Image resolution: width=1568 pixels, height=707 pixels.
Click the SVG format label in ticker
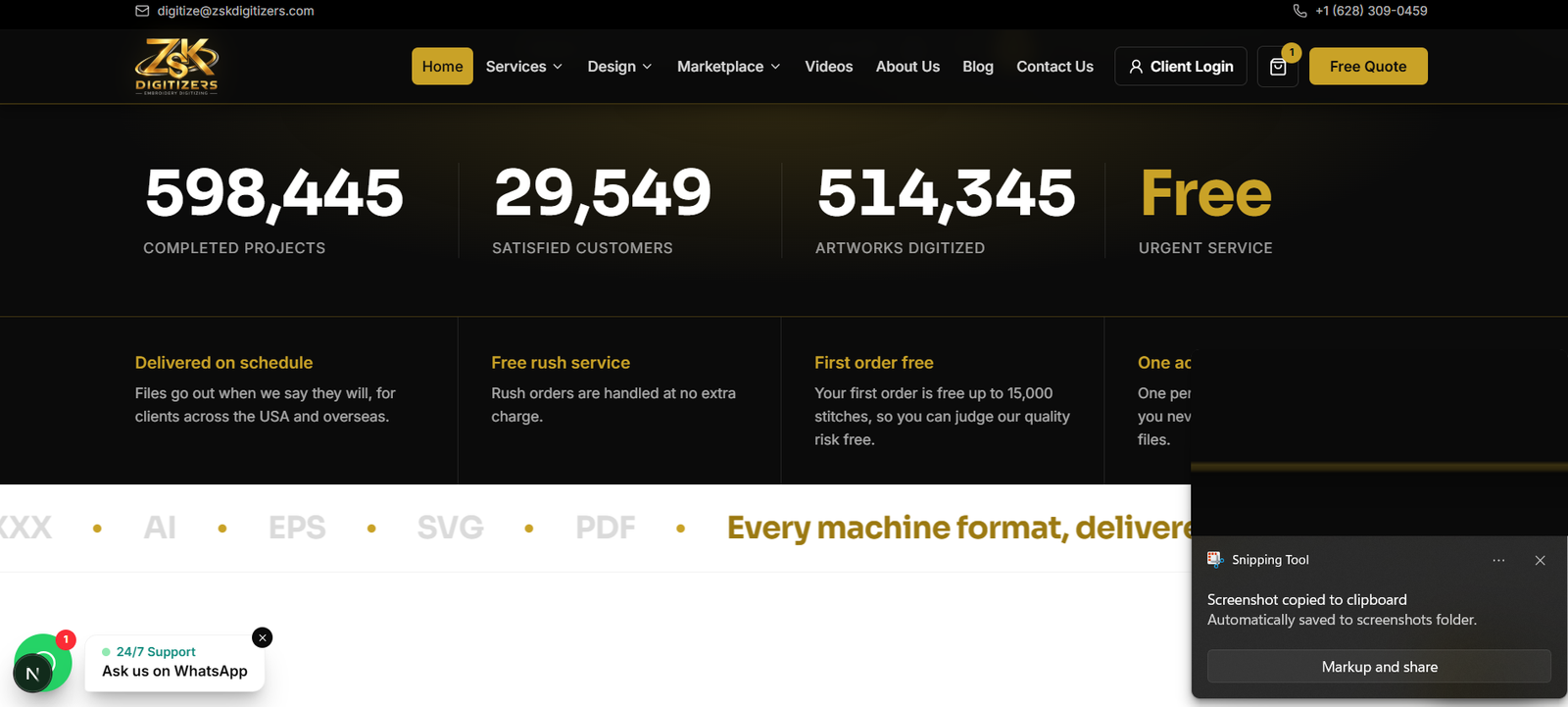click(x=450, y=528)
